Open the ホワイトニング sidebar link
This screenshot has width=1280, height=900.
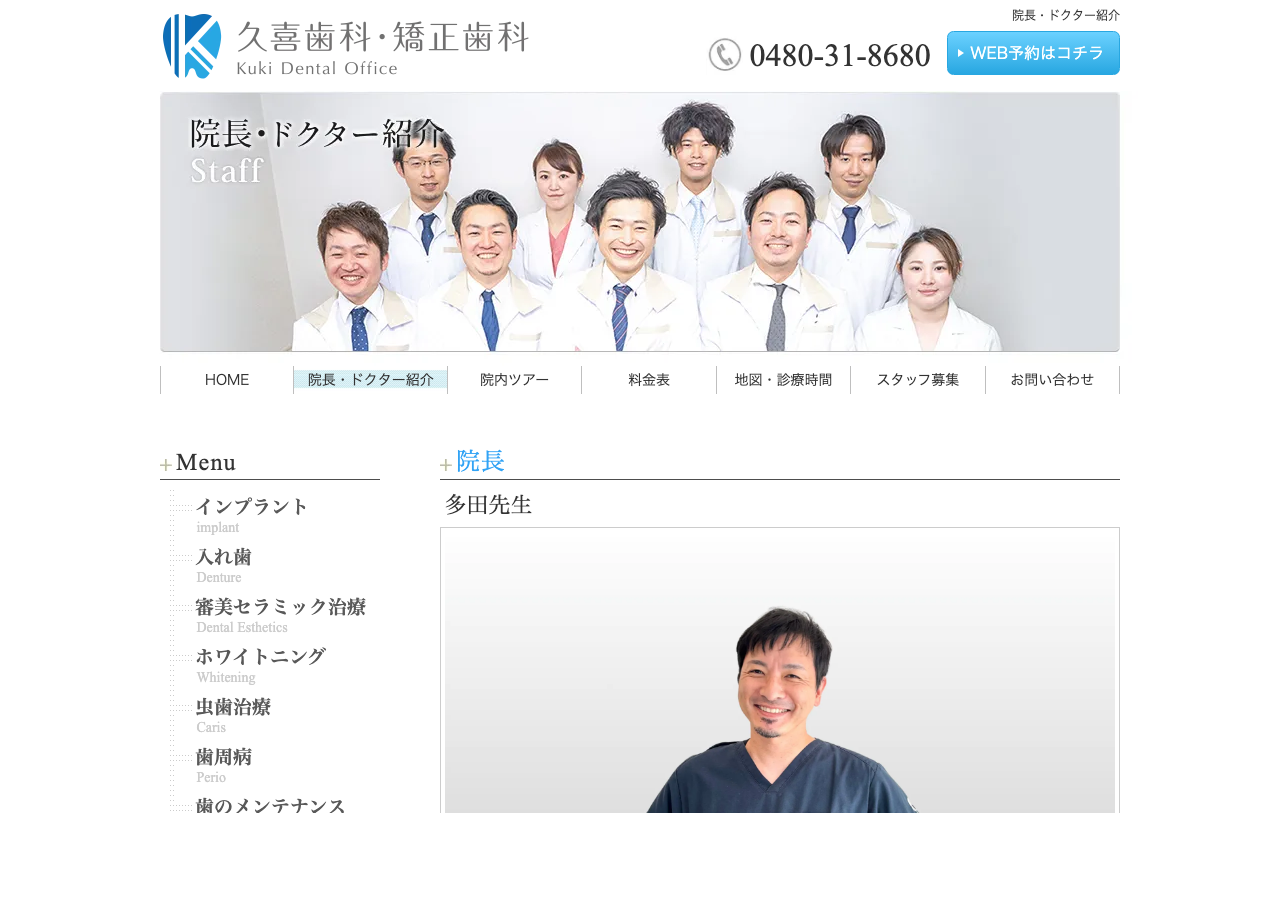click(x=260, y=665)
